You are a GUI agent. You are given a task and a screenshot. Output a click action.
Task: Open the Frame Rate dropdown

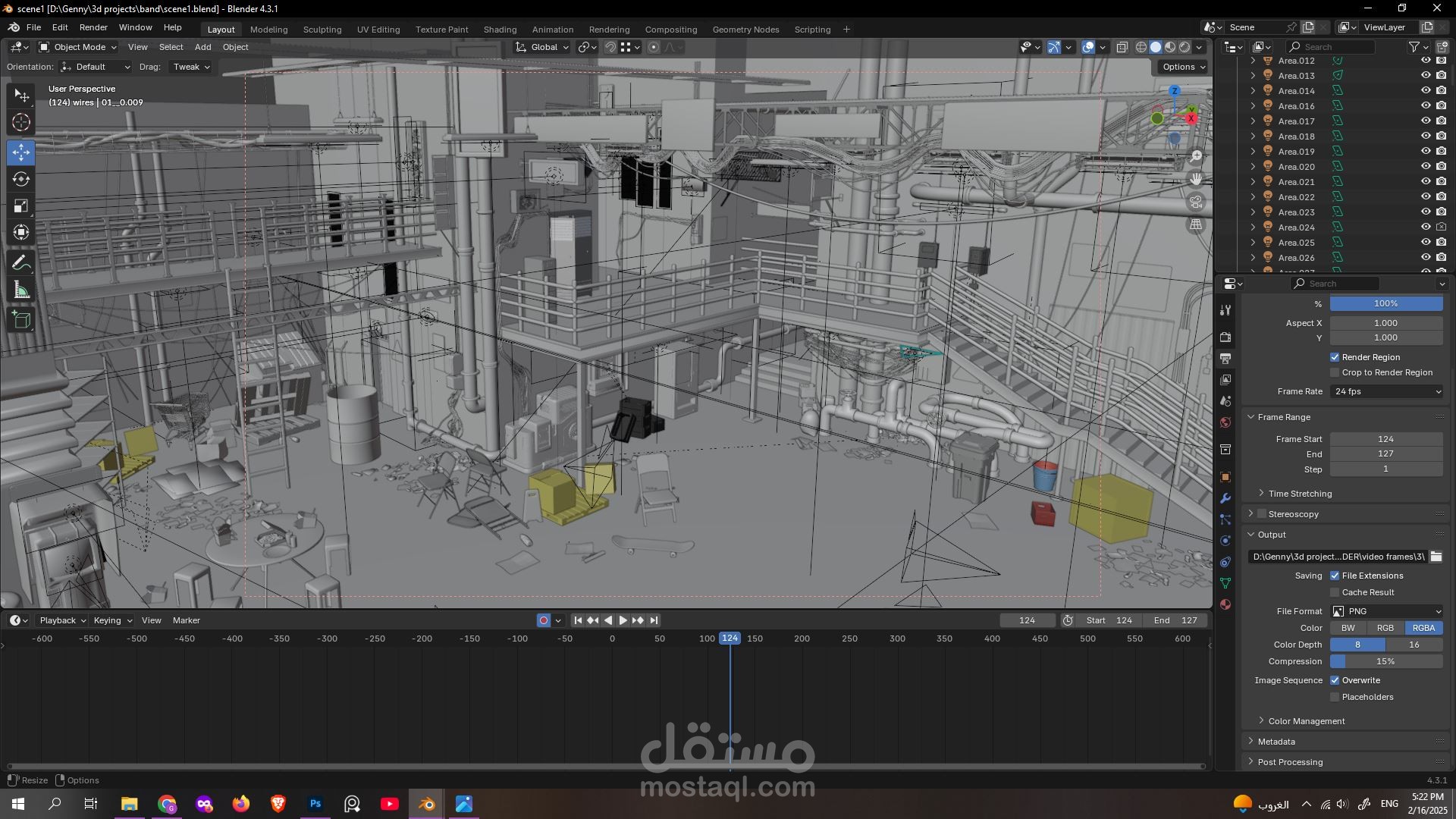click(1386, 391)
